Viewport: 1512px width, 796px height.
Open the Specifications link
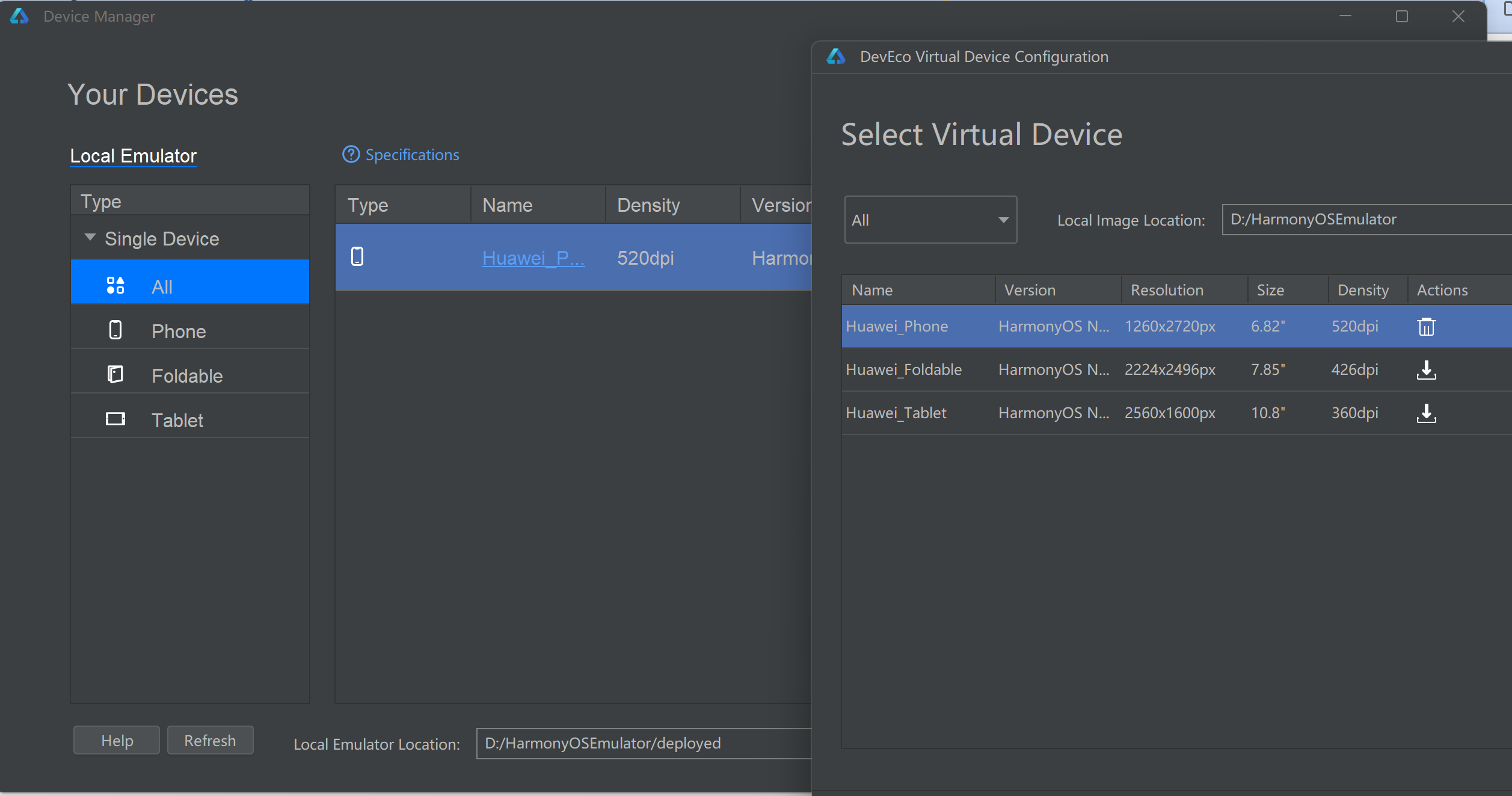[412, 155]
